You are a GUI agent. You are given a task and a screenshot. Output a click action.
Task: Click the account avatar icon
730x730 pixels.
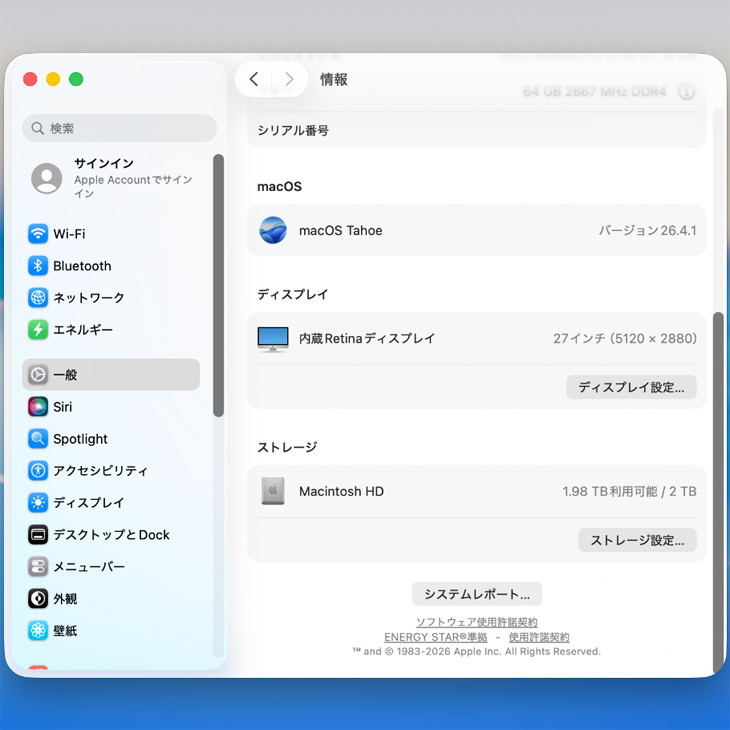(x=47, y=178)
